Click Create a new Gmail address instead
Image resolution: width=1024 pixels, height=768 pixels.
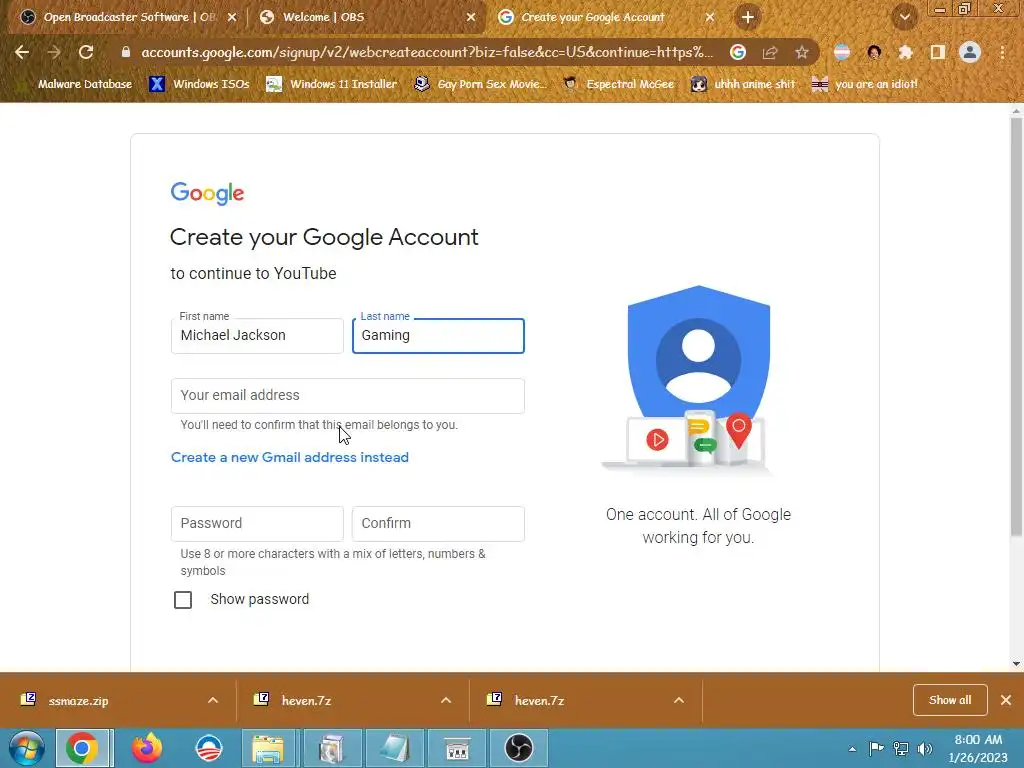click(290, 457)
